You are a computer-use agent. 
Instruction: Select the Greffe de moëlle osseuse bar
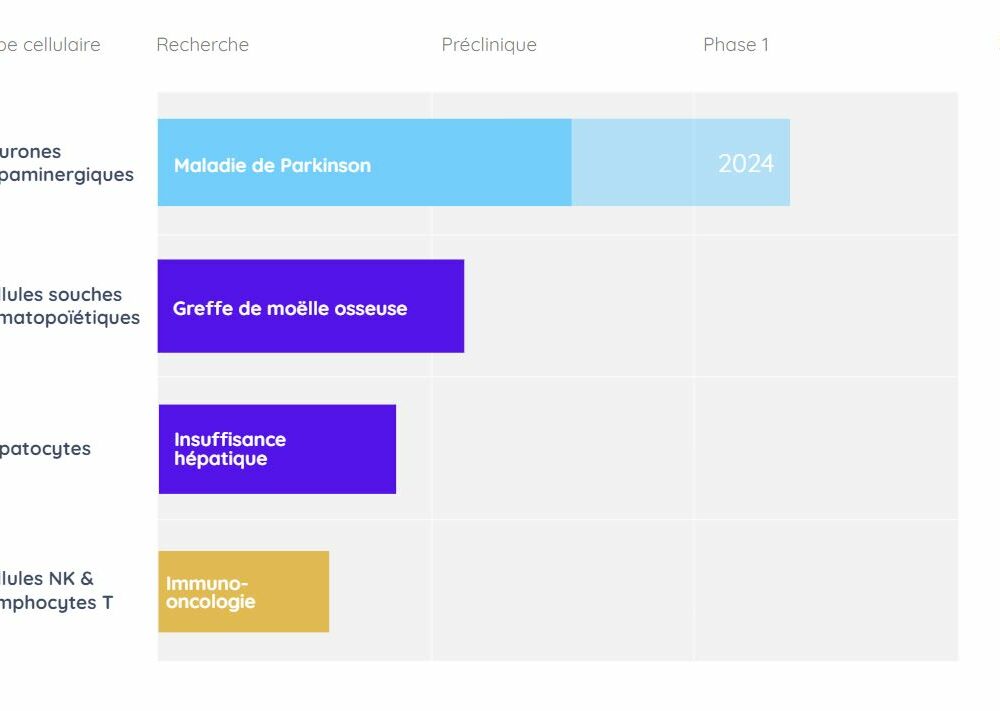[x=311, y=306]
